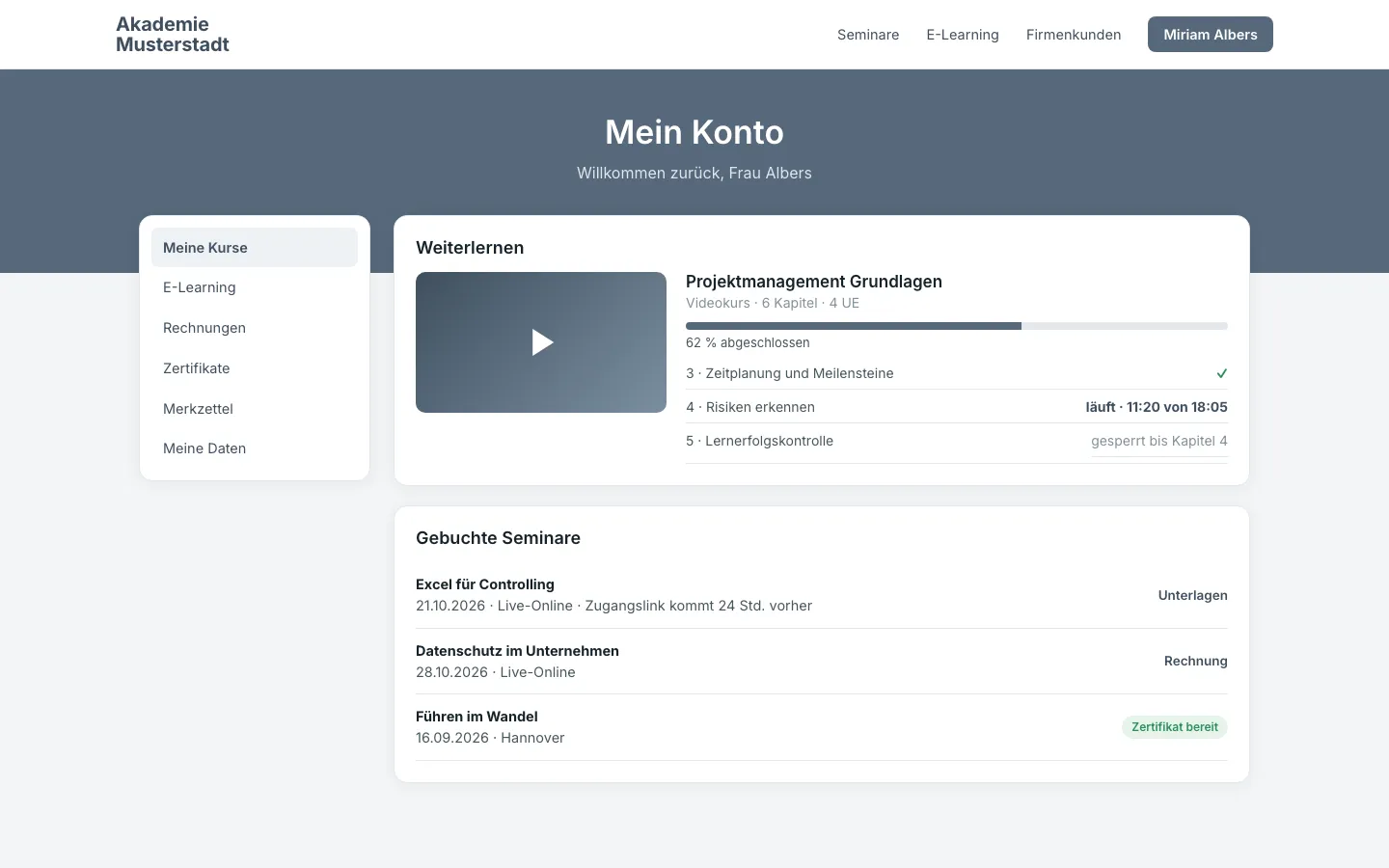Open Zertifikate in the sidebar
Screen dimensions: 1389x868
pyautogui.click(x=255, y=368)
